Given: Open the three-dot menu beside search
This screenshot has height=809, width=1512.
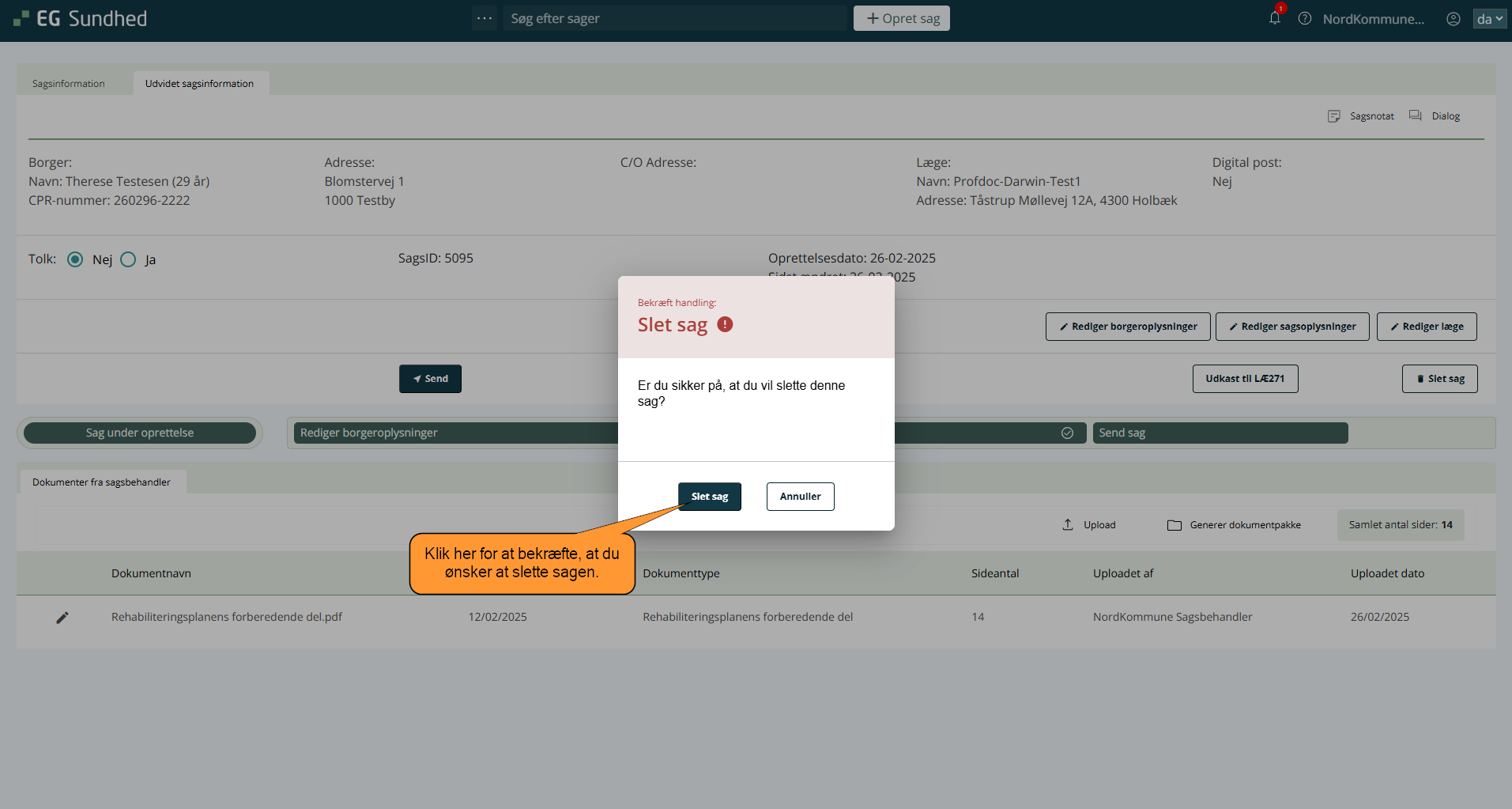Looking at the screenshot, I should [x=485, y=18].
